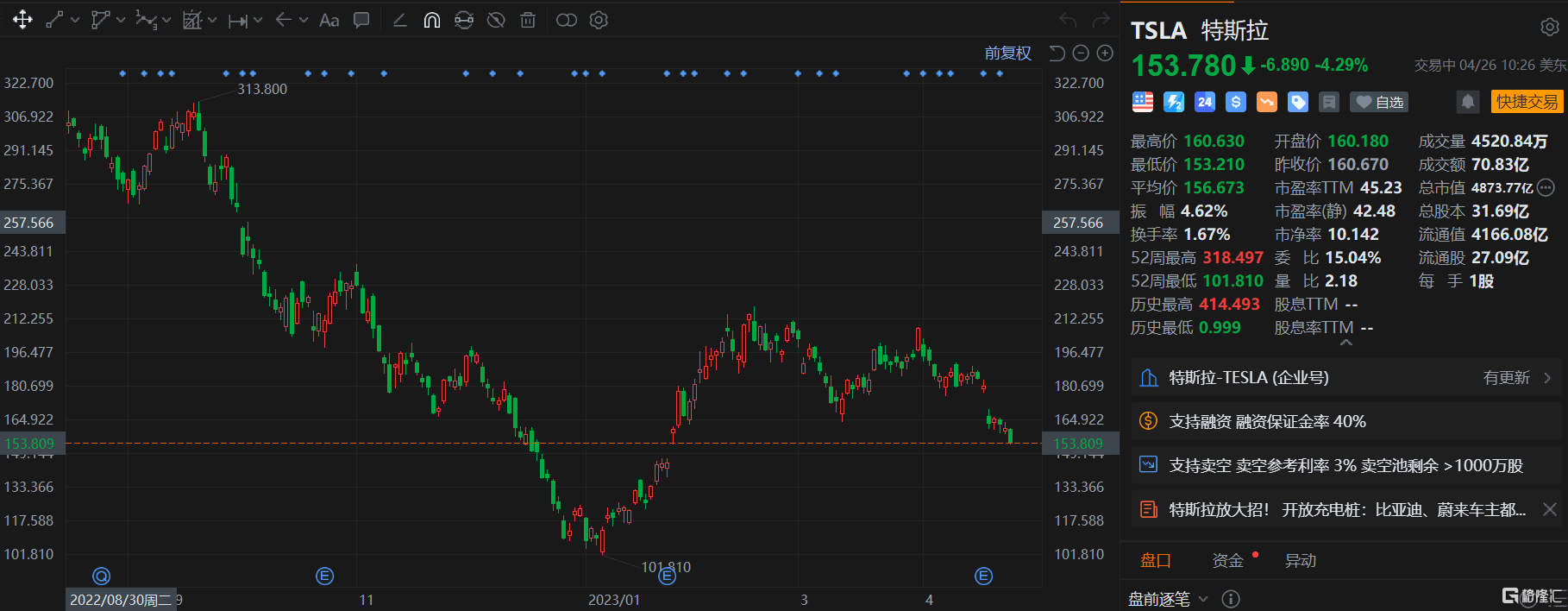
Task: Click the overlapping circles compare icon
Action: point(567,20)
